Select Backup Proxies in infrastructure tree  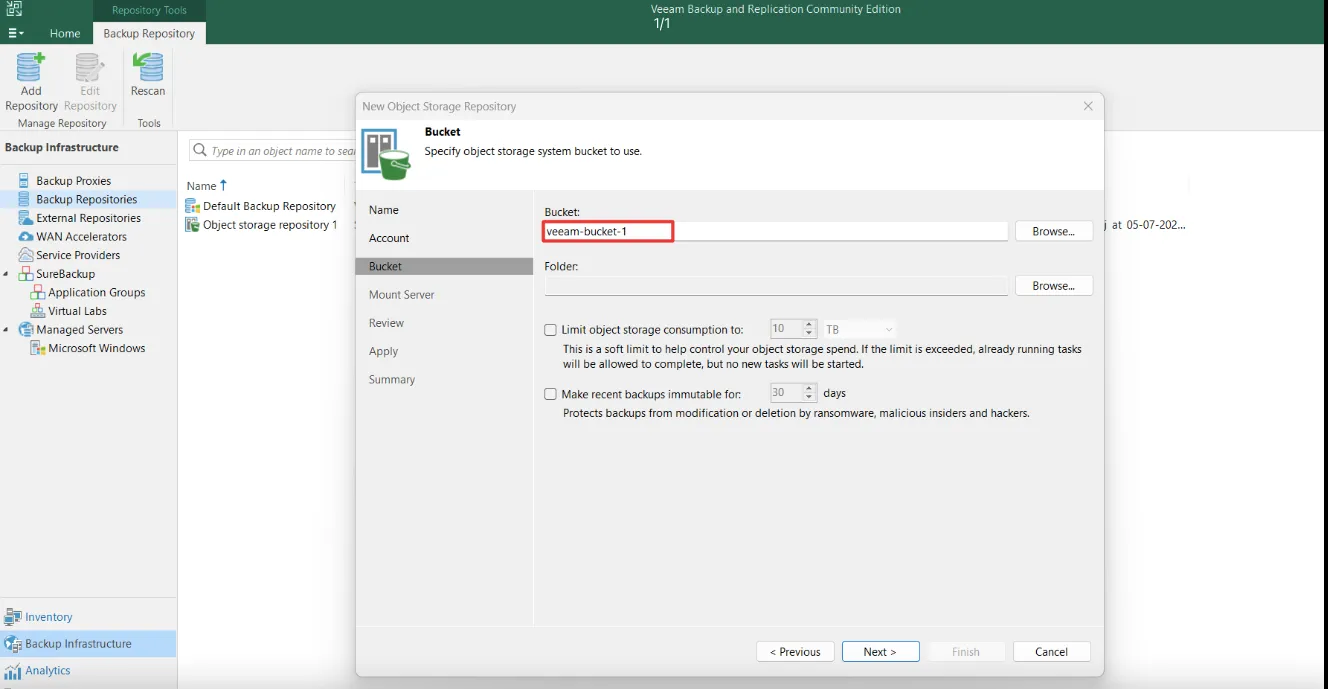[73, 181]
